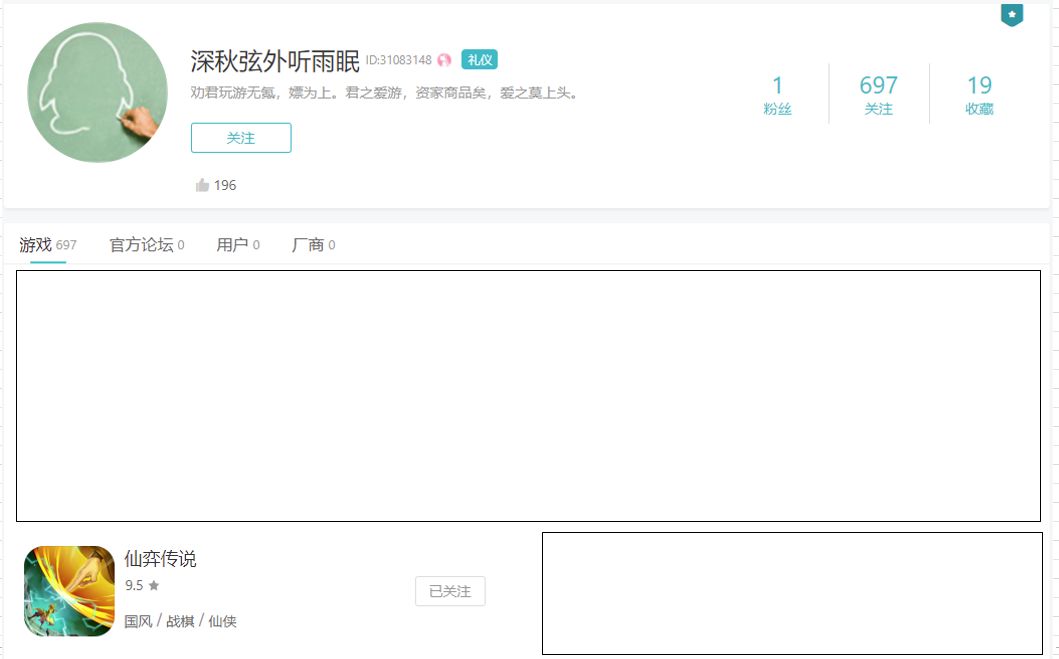Click the profile bio starting with 劝君玩游无氪
This screenshot has width=1059, height=659.
pos(384,93)
